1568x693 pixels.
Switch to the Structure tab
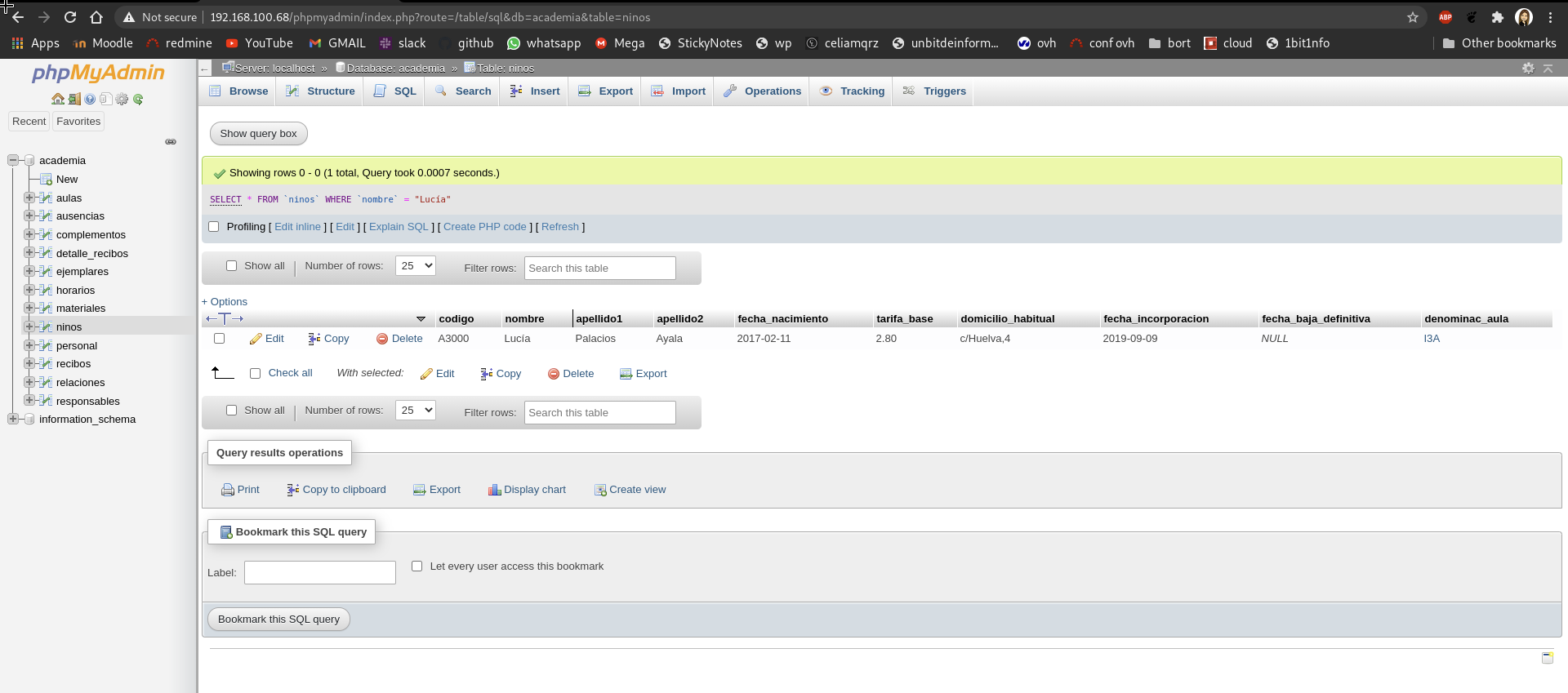click(321, 91)
